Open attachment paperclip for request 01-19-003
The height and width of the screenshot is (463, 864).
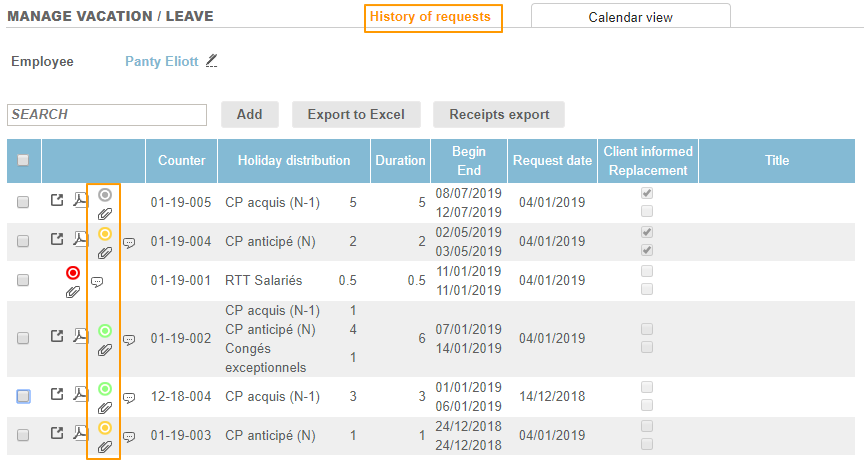(105, 447)
